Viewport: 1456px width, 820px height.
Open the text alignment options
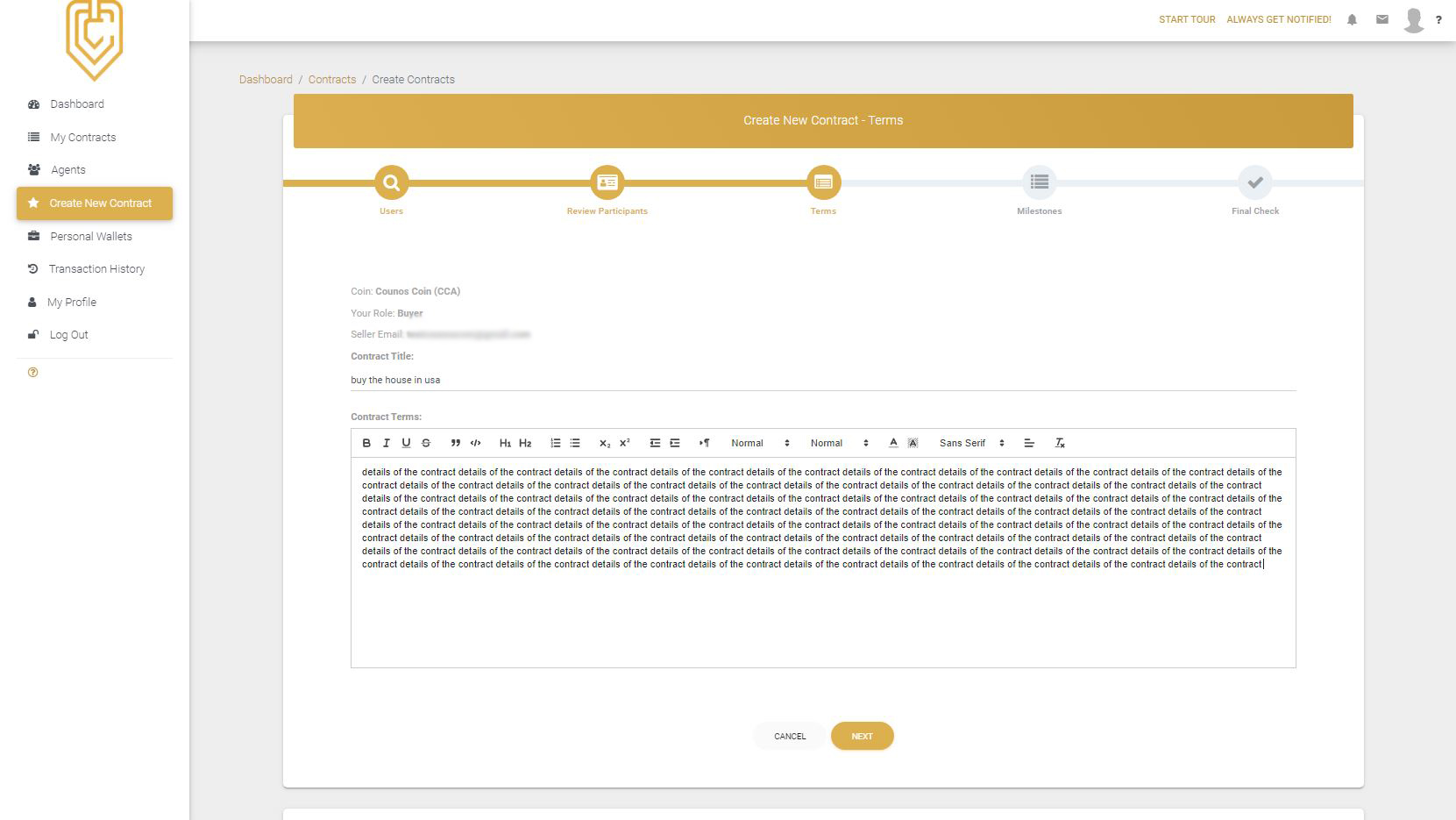pyautogui.click(x=1029, y=443)
